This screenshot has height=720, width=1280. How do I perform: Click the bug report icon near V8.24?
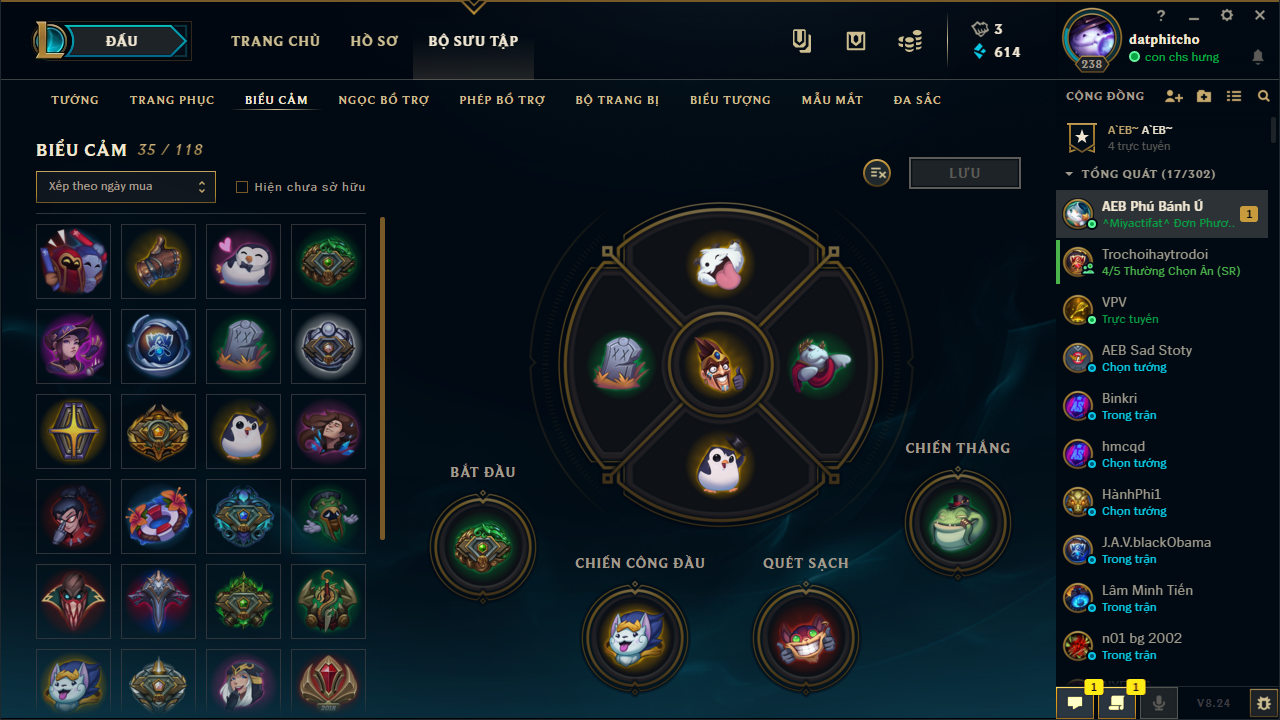[1264, 703]
